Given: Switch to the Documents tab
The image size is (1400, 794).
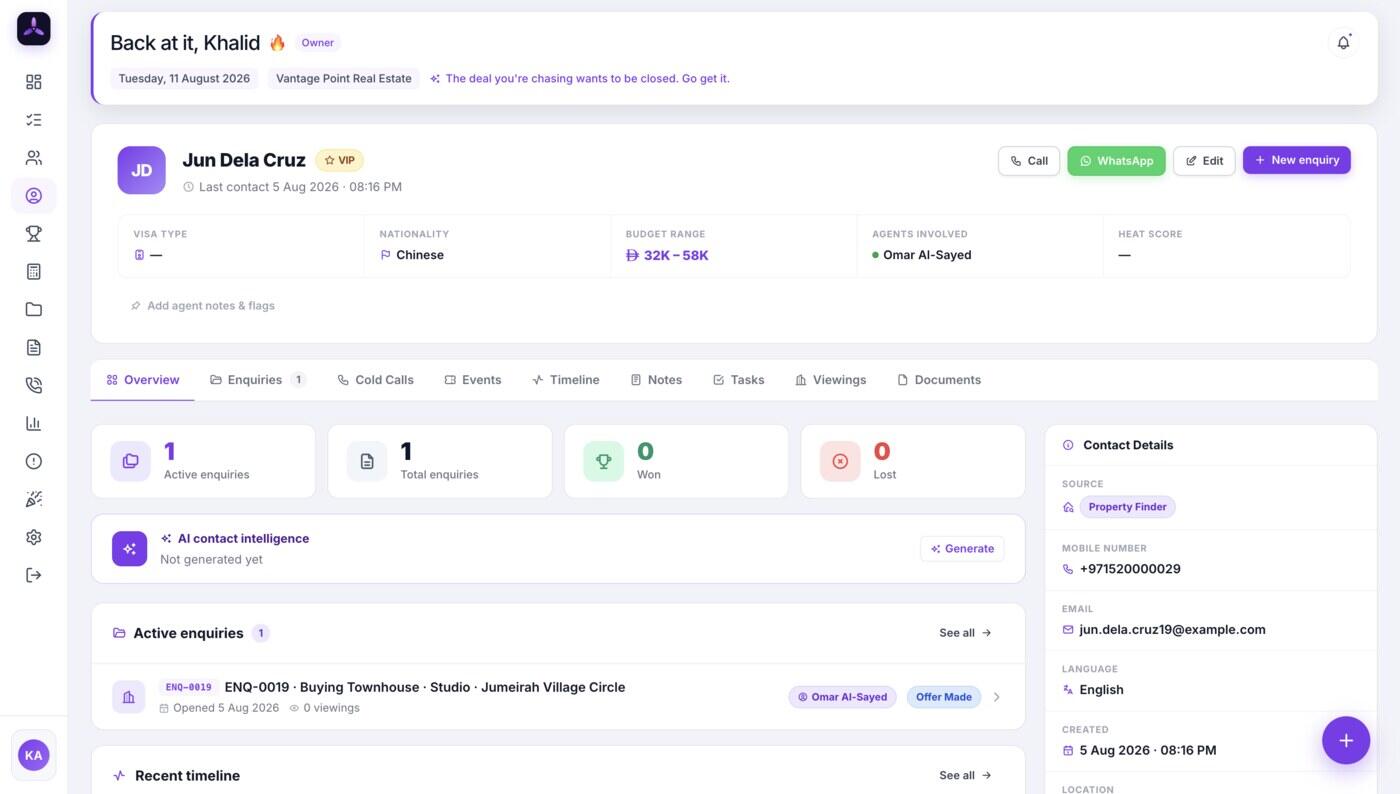Looking at the screenshot, I should point(938,380).
